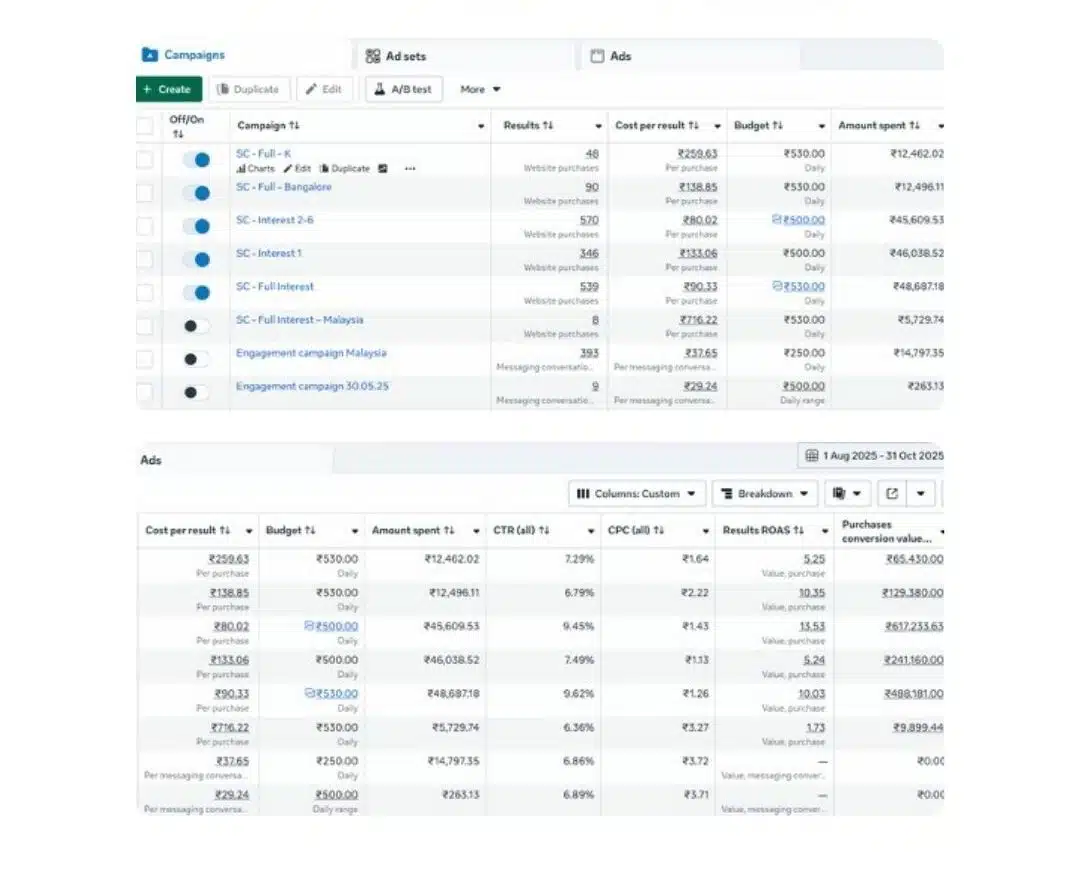Open the three-dot menu on SC - Full - K row
Viewport: 1080px width, 882px height.
coord(409,169)
